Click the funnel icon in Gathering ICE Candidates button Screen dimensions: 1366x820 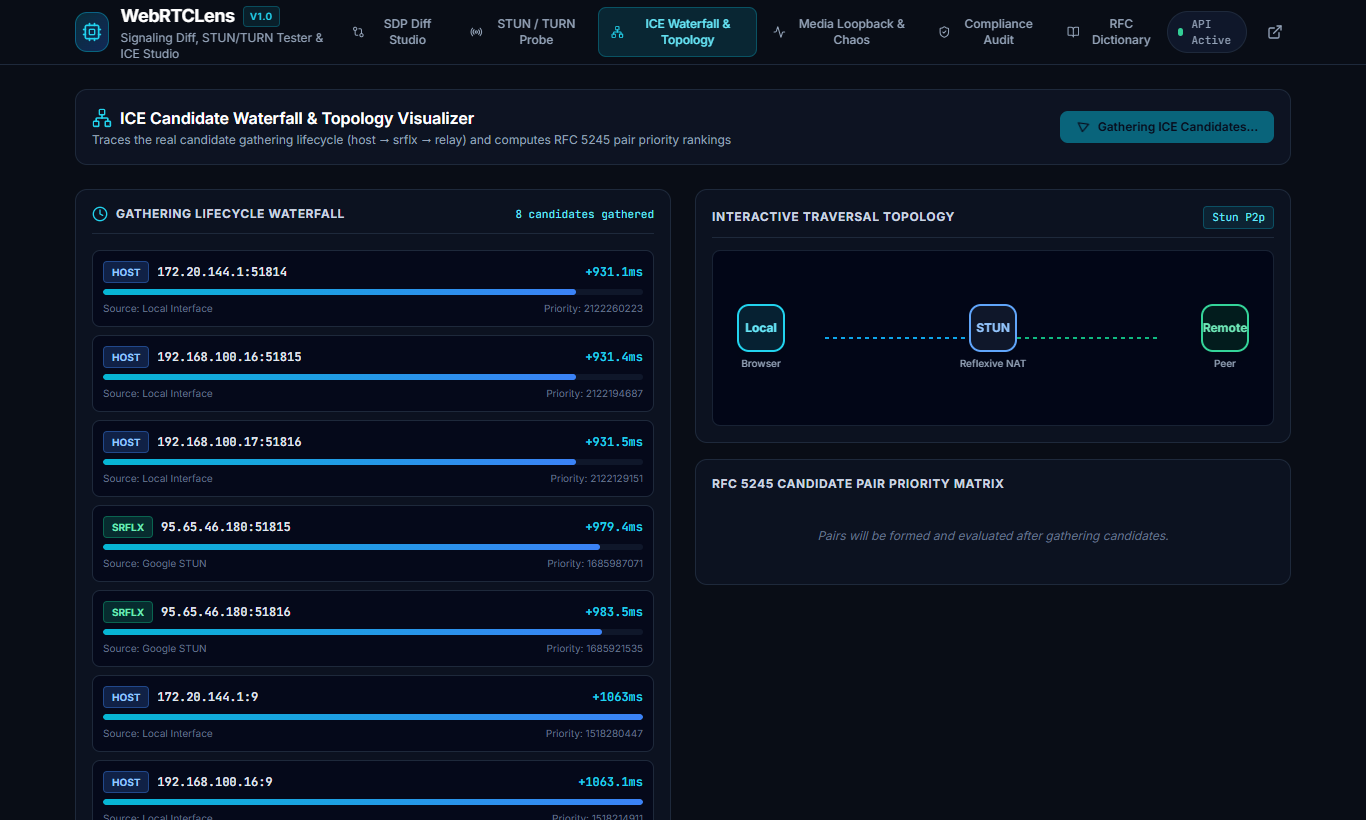click(1083, 128)
